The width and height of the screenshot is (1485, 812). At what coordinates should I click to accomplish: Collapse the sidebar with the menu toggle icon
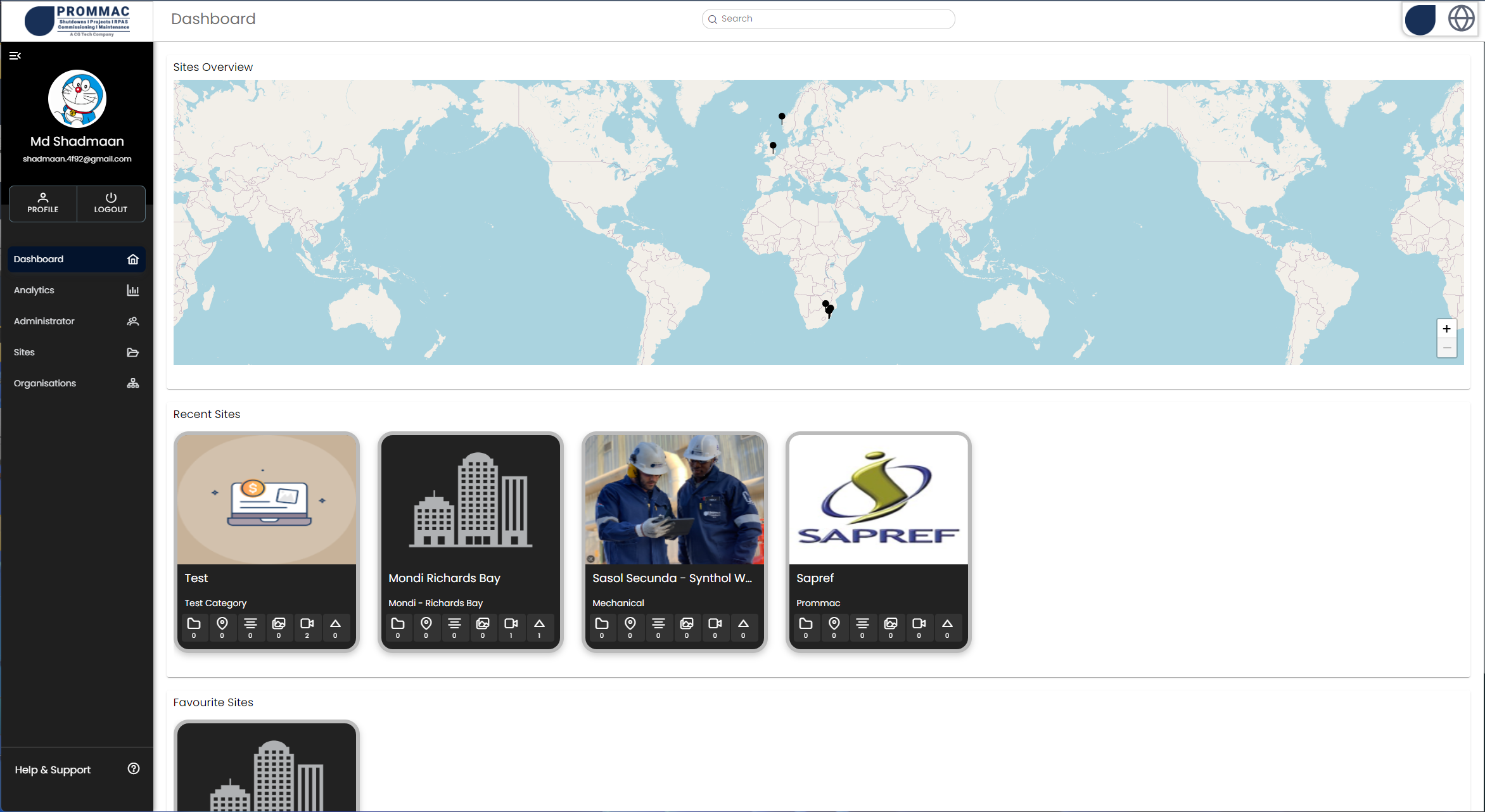coord(15,56)
